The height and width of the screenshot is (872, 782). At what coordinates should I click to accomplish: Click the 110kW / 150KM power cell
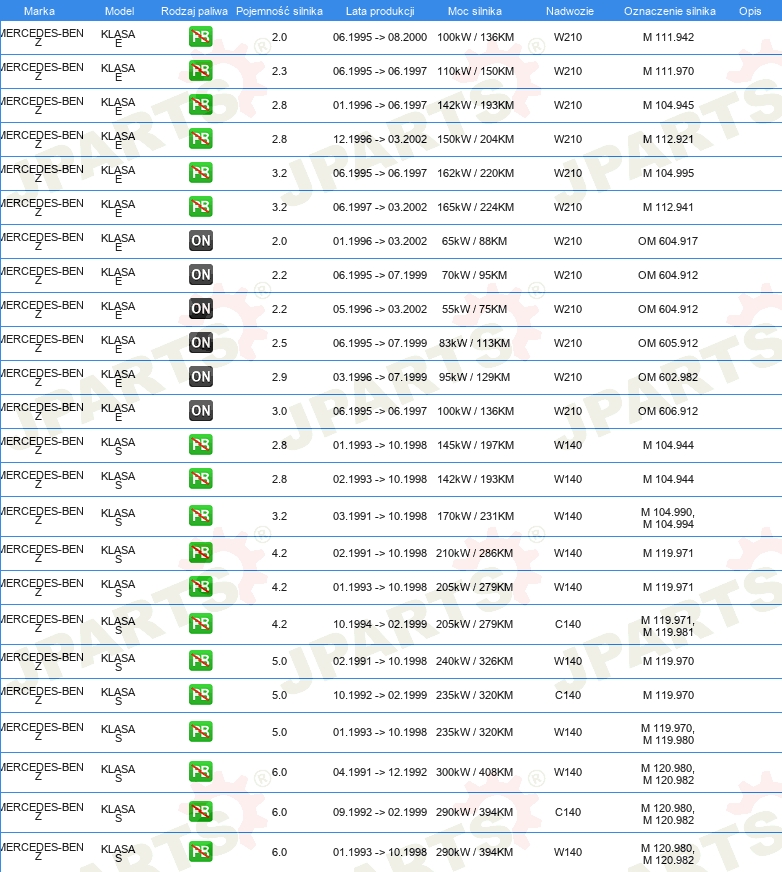tap(476, 71)
